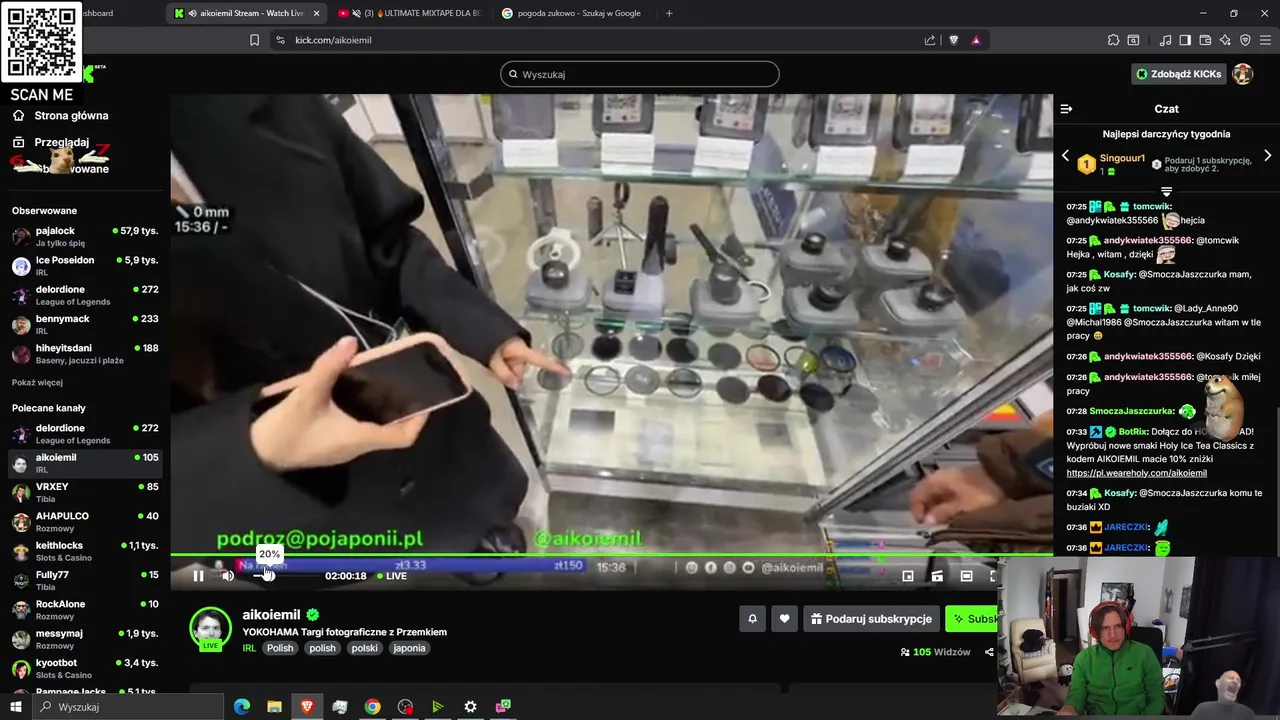
Task: Open the share icon next to Widzów
Action: pos(989,652)
